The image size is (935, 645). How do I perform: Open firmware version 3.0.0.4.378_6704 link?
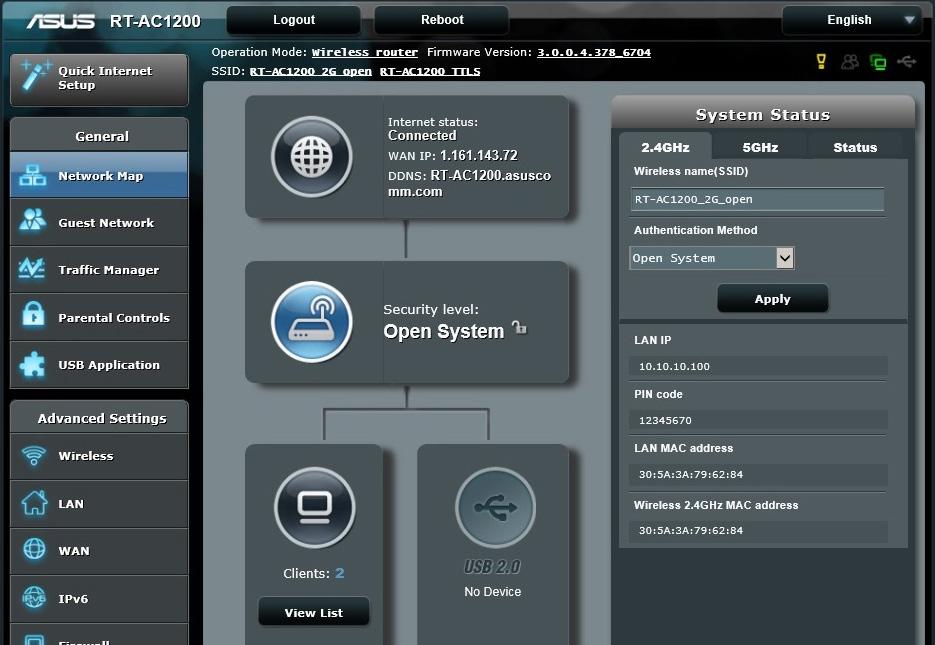point(594,52)
